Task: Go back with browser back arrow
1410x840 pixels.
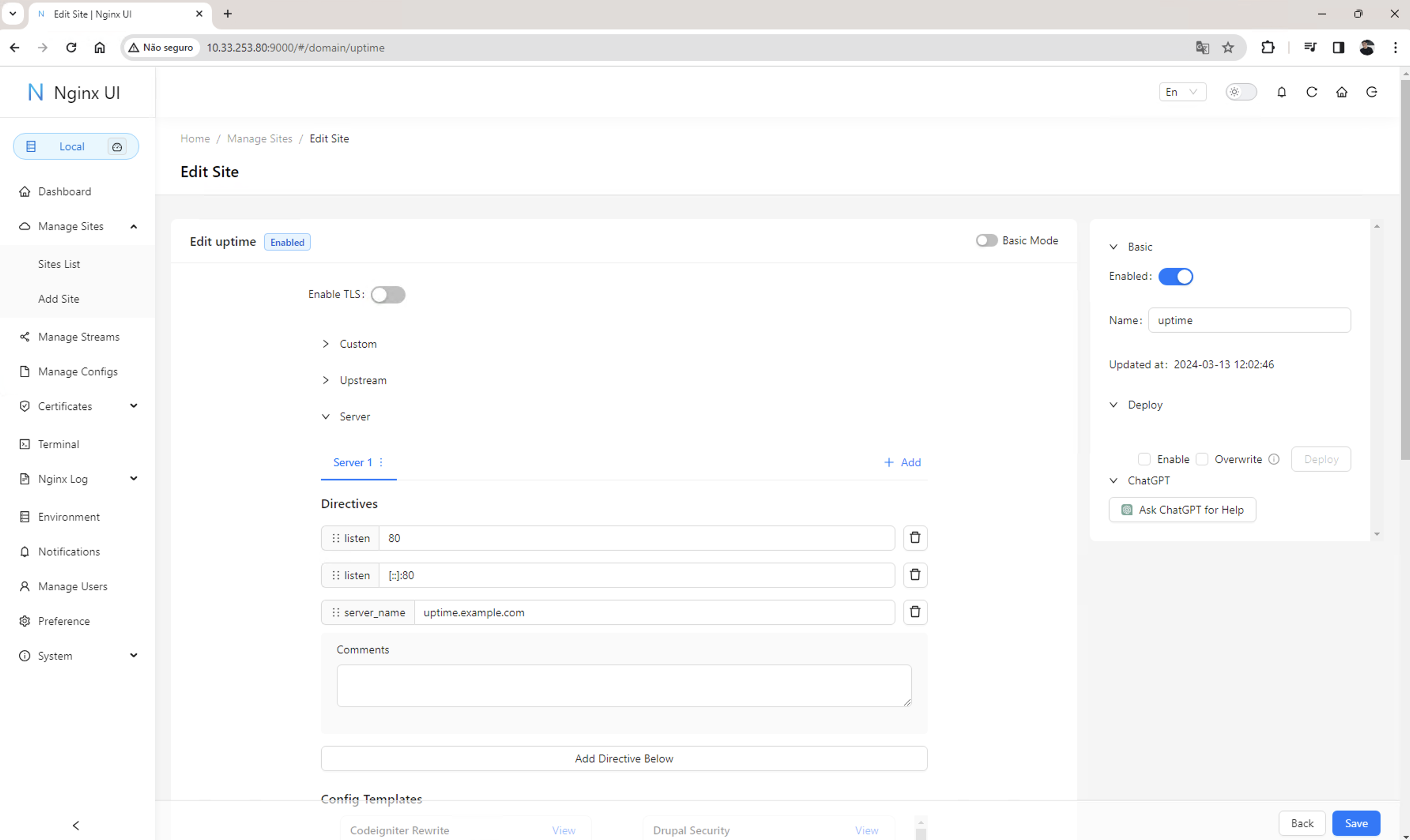Action: click(x=15, y=47)
